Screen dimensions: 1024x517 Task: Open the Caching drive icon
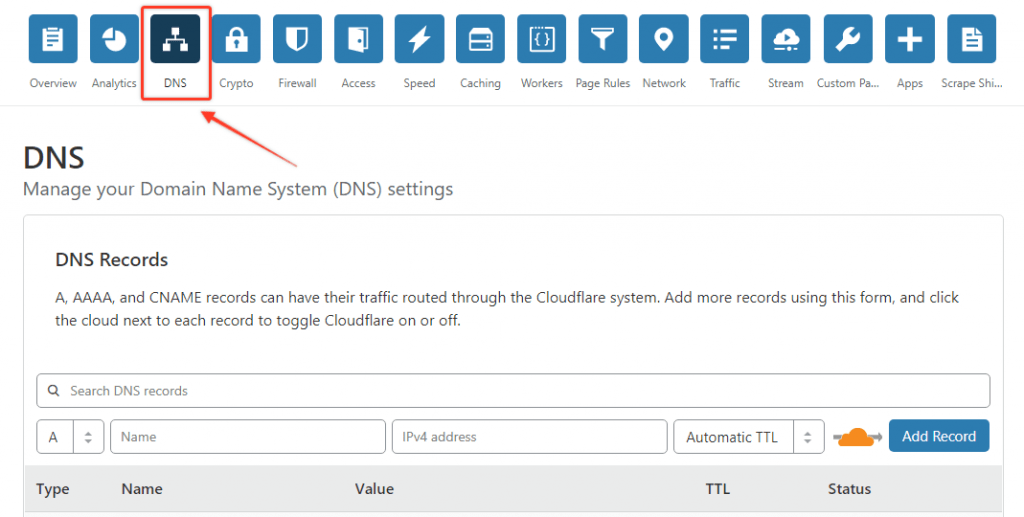(x=481, y=39)
